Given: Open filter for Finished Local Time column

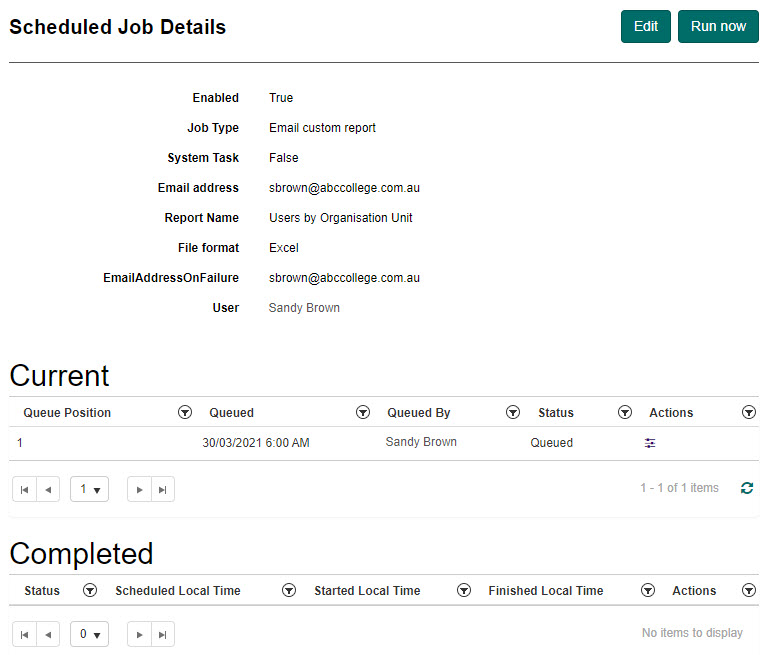Looking at the screenshot, I should [x=647, y=591].
